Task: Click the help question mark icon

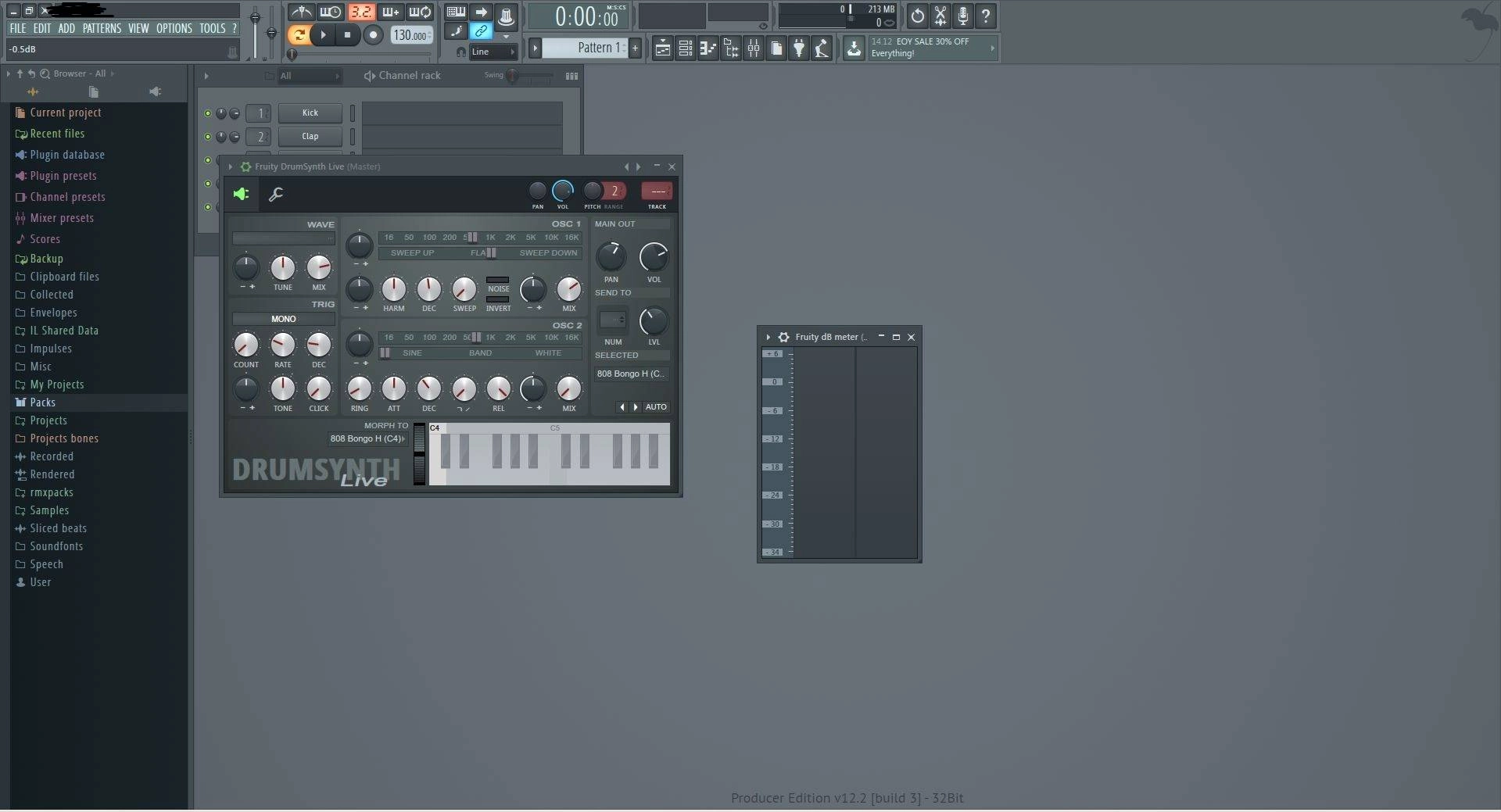Action: pos(986,15)
